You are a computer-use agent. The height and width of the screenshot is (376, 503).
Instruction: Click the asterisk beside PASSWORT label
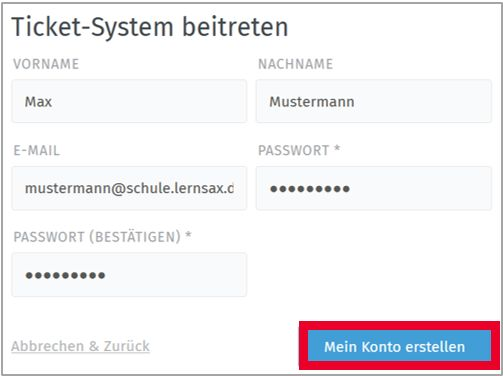pos(337,148)
